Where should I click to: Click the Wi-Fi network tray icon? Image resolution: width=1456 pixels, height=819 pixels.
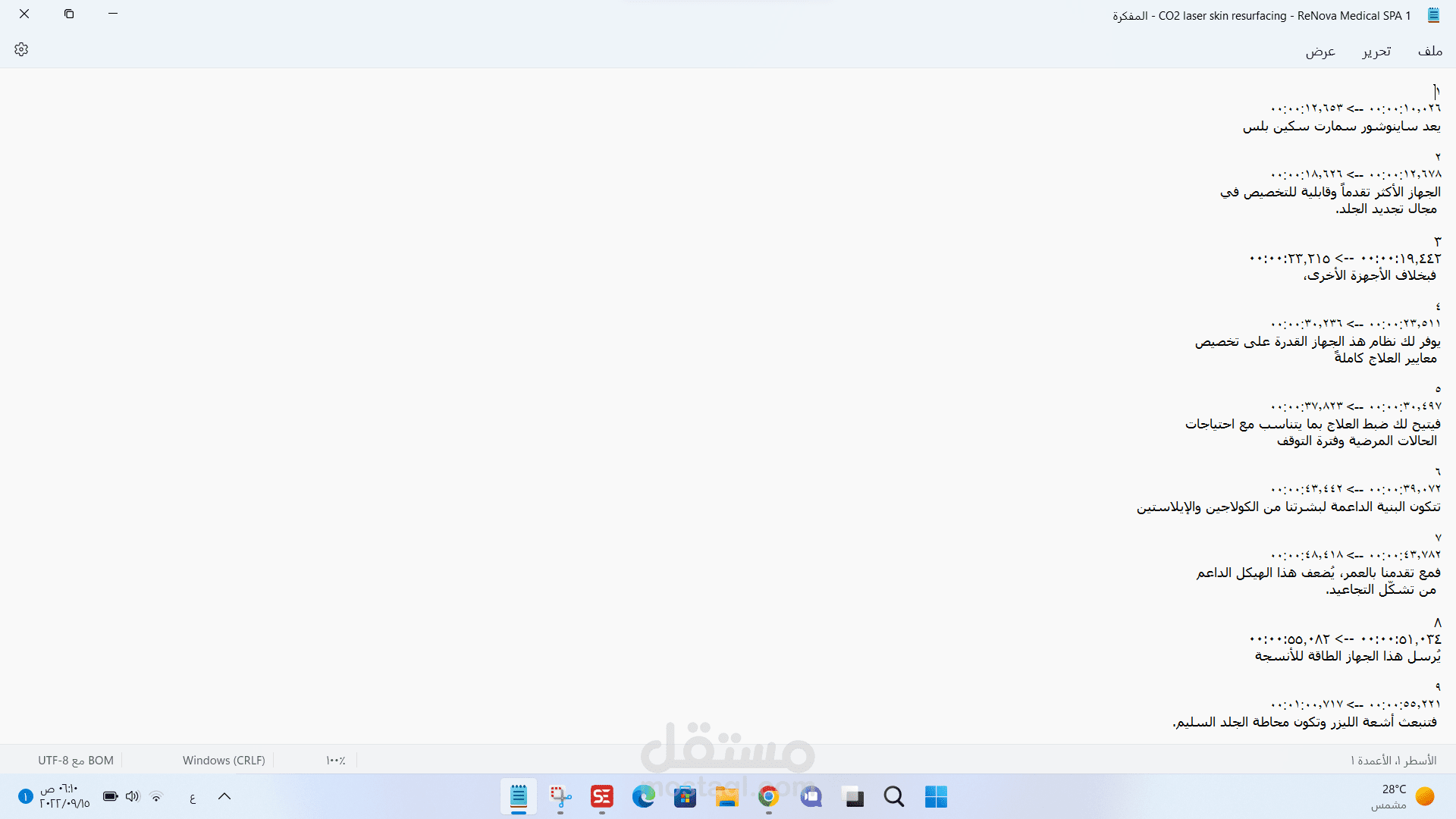pos(156,796)
